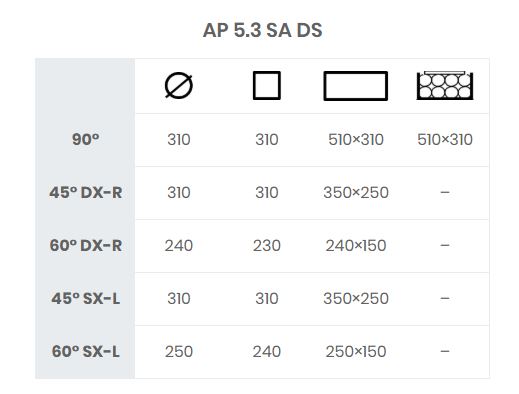
Task: Click the 250×150 value in 60° SX-L row
Action: (356, 351)
